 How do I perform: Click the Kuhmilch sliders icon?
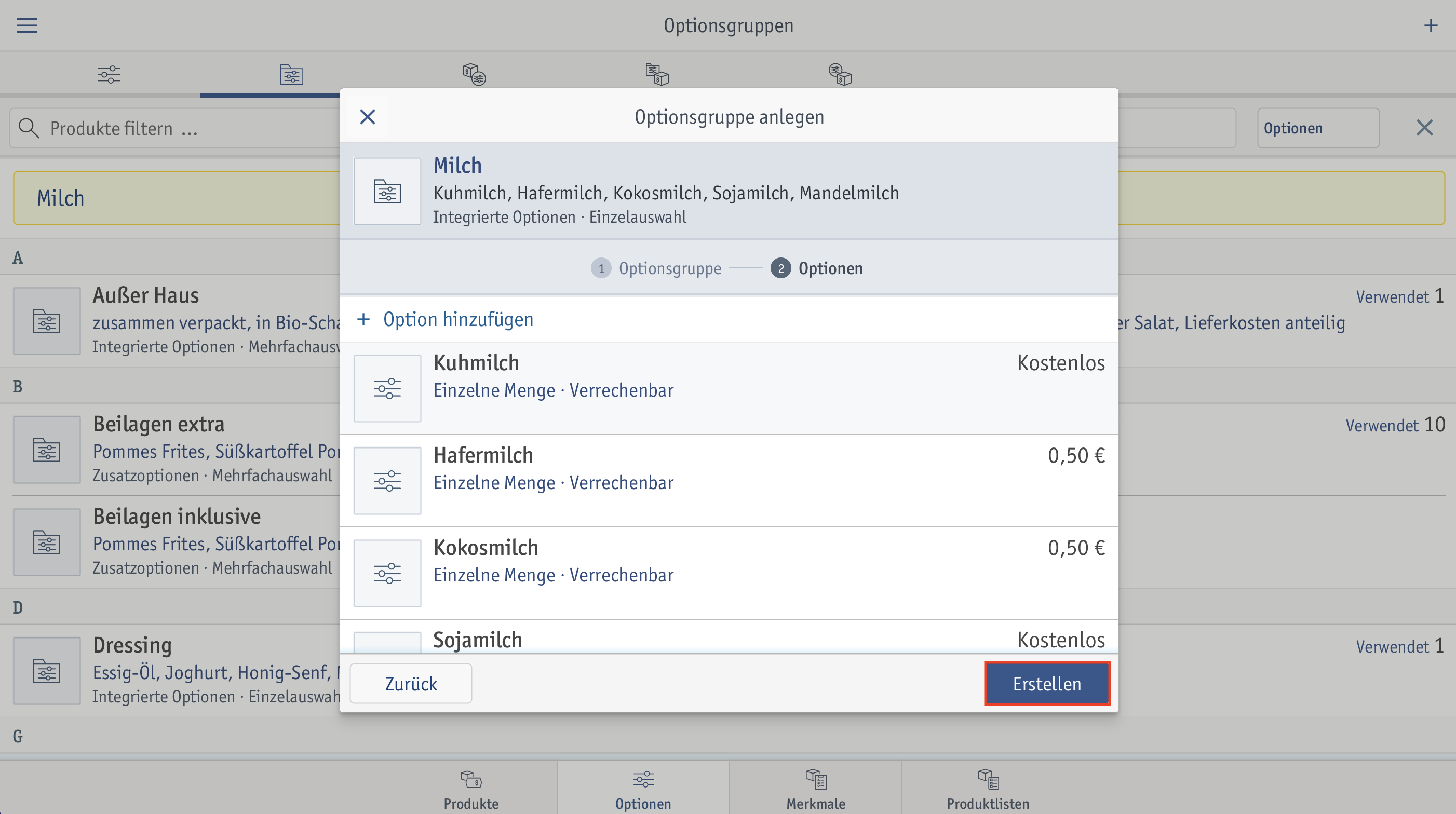click(x=387, y=388)
